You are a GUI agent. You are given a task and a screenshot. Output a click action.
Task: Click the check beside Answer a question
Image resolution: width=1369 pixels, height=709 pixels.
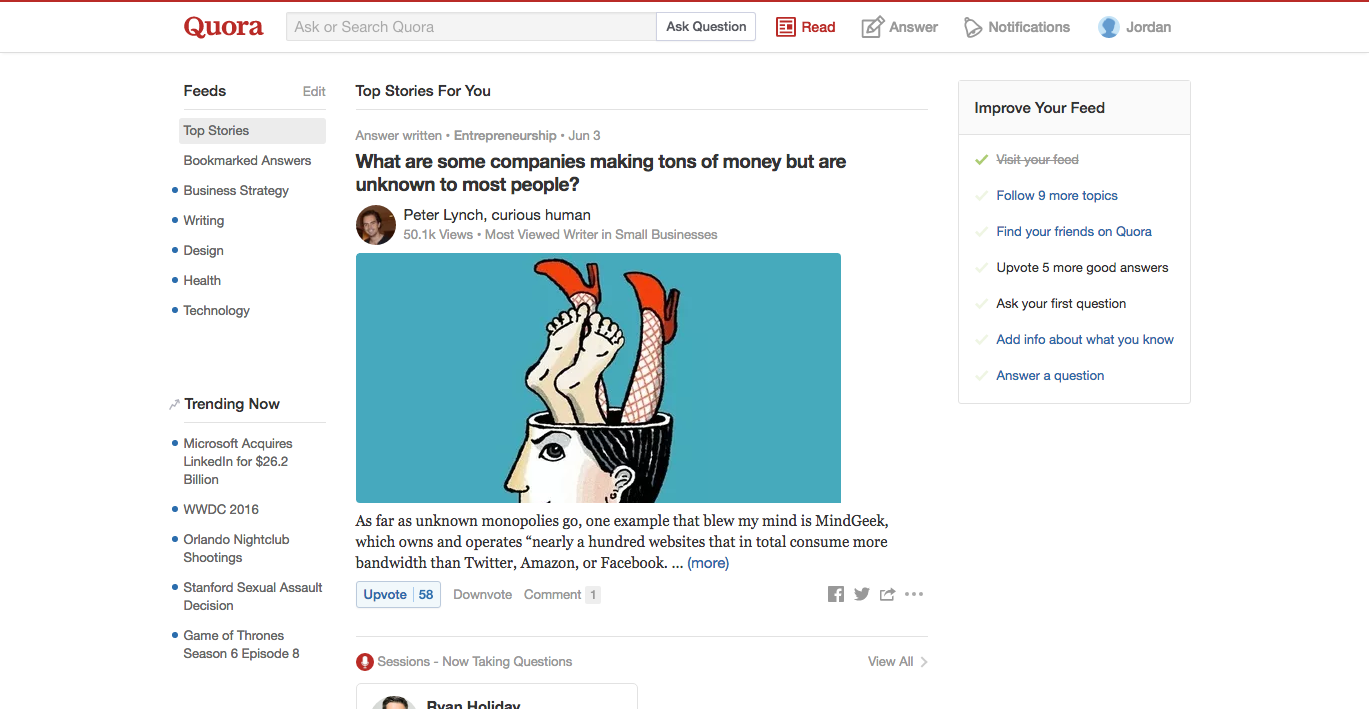[981, 376]
